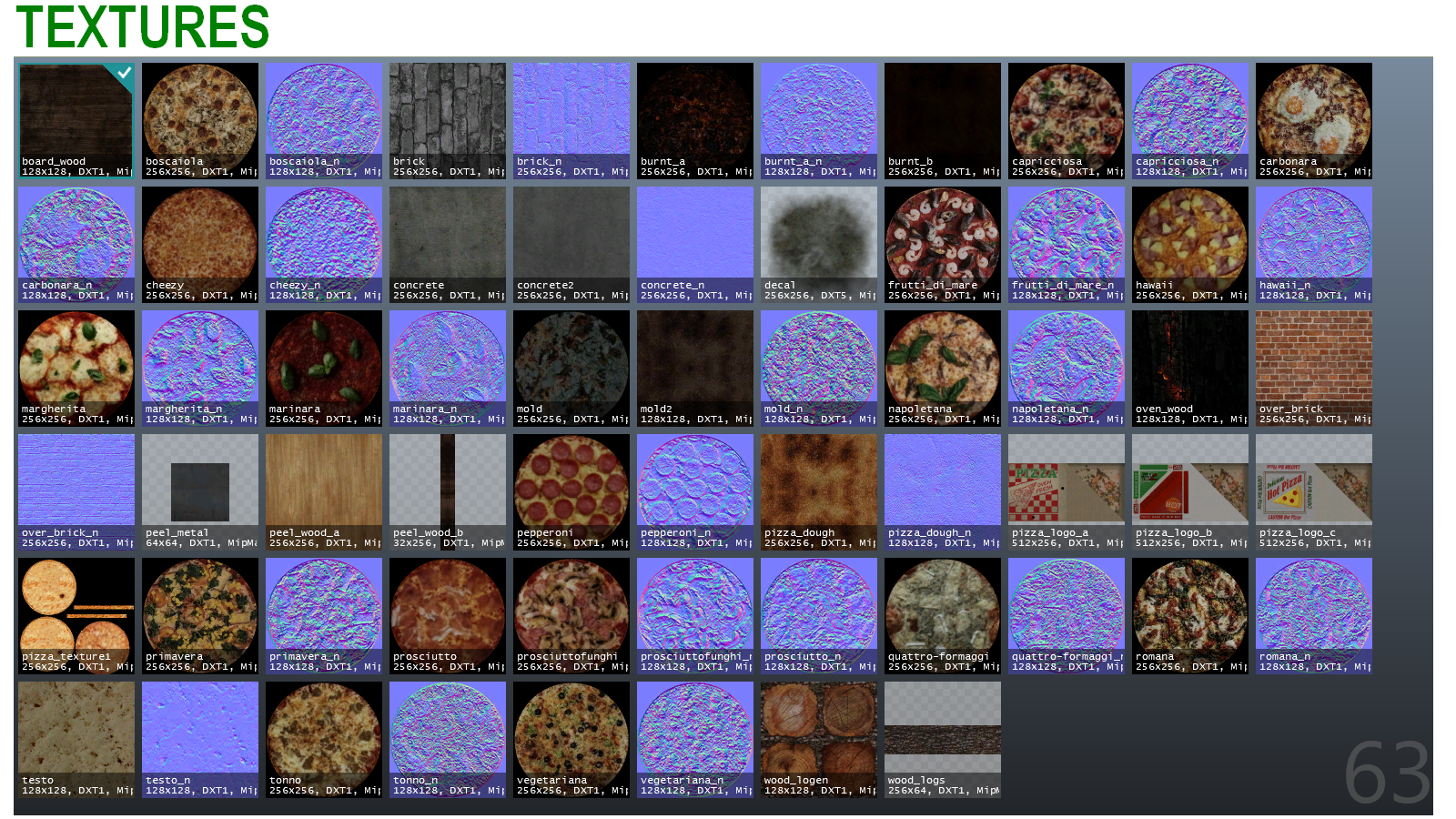The width and height of the screenshot is (1456, 819).
Task: Select the burnt_a texture
Action: 695,121
